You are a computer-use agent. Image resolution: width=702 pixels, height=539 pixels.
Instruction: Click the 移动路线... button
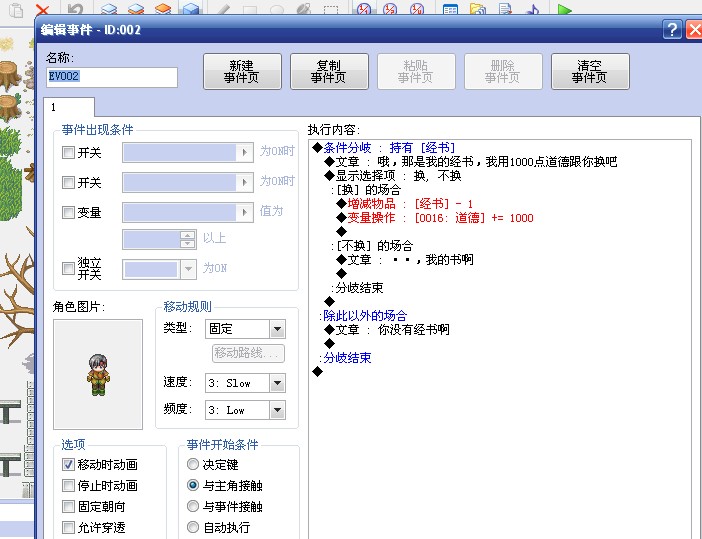pos(248,353)
